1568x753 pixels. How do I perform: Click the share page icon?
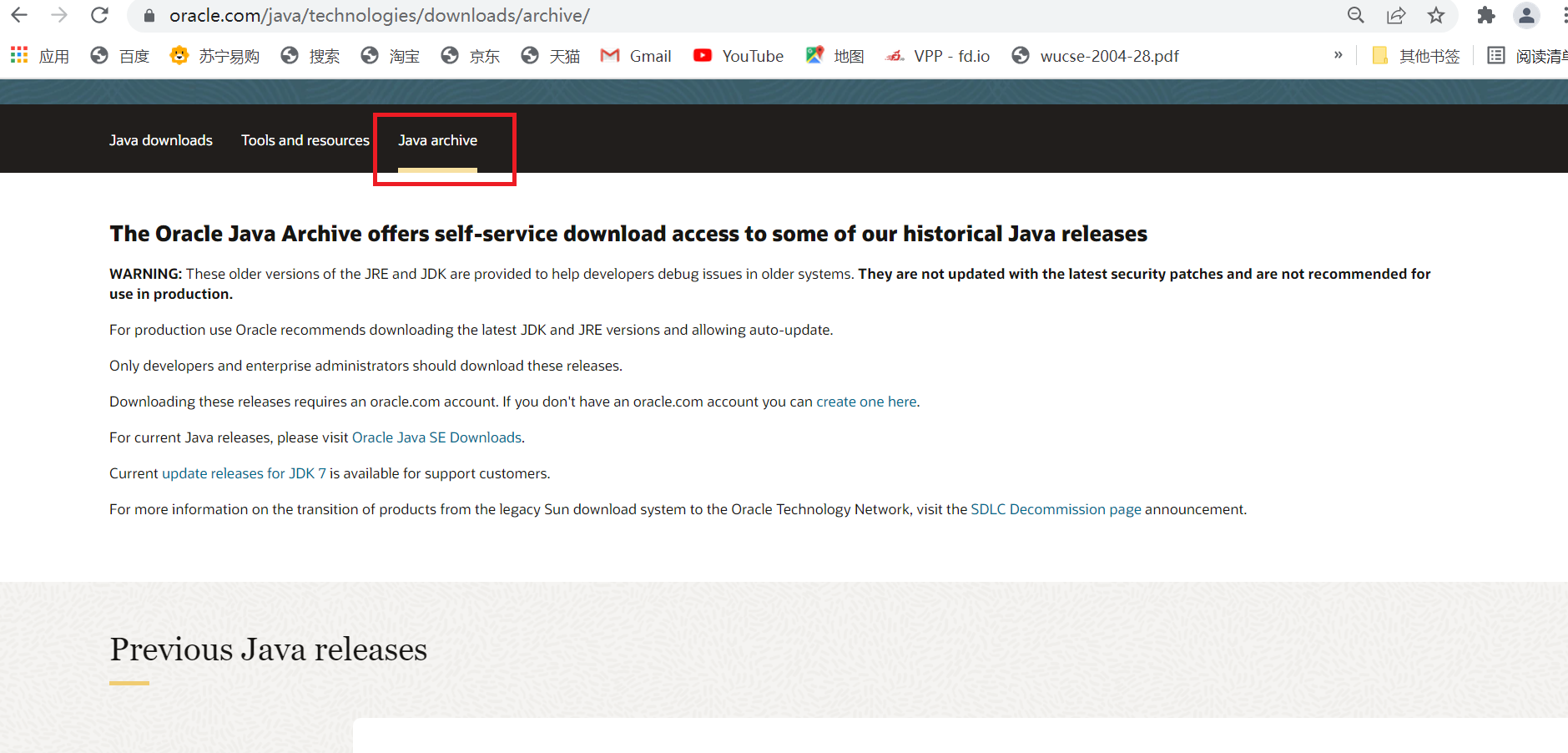click(x=1396, y=15)
